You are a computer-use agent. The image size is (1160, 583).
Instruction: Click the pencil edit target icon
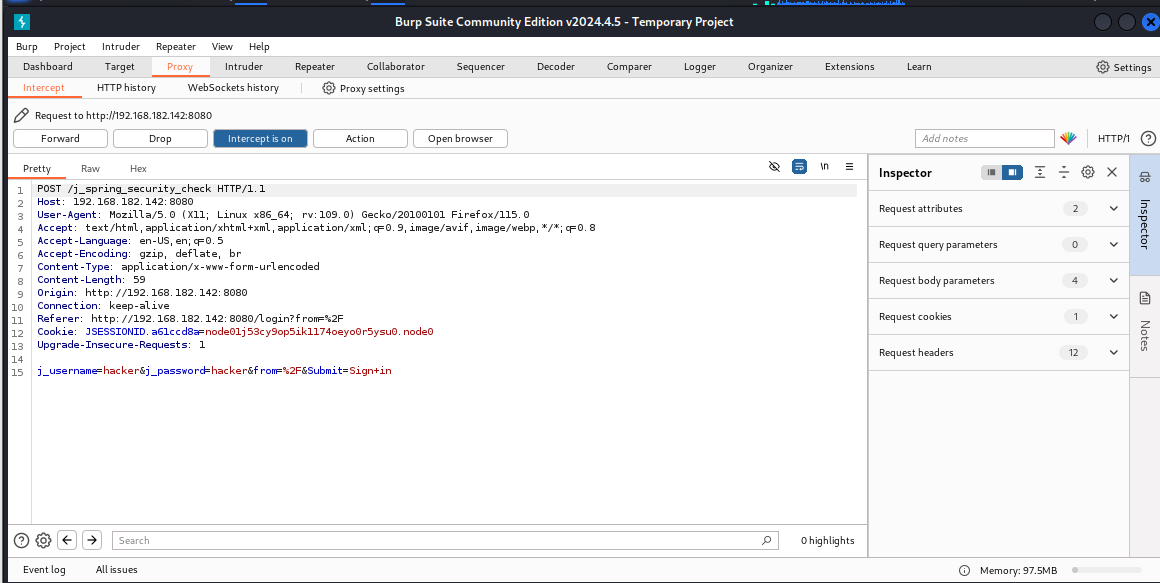pos(21,116)
